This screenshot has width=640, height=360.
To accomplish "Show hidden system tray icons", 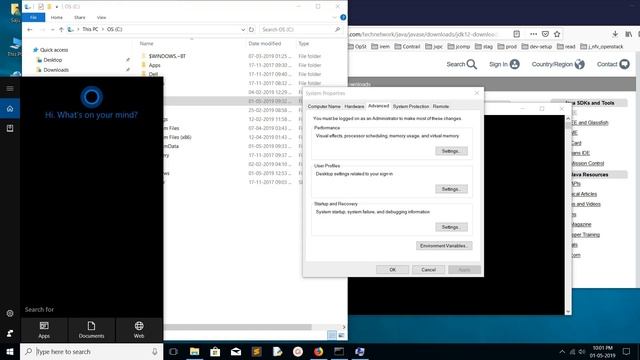I will [x=562, y=351].
